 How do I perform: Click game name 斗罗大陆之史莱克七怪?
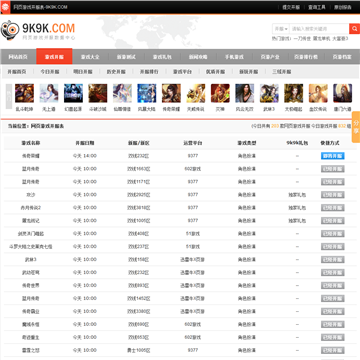(x=30, y=247)
